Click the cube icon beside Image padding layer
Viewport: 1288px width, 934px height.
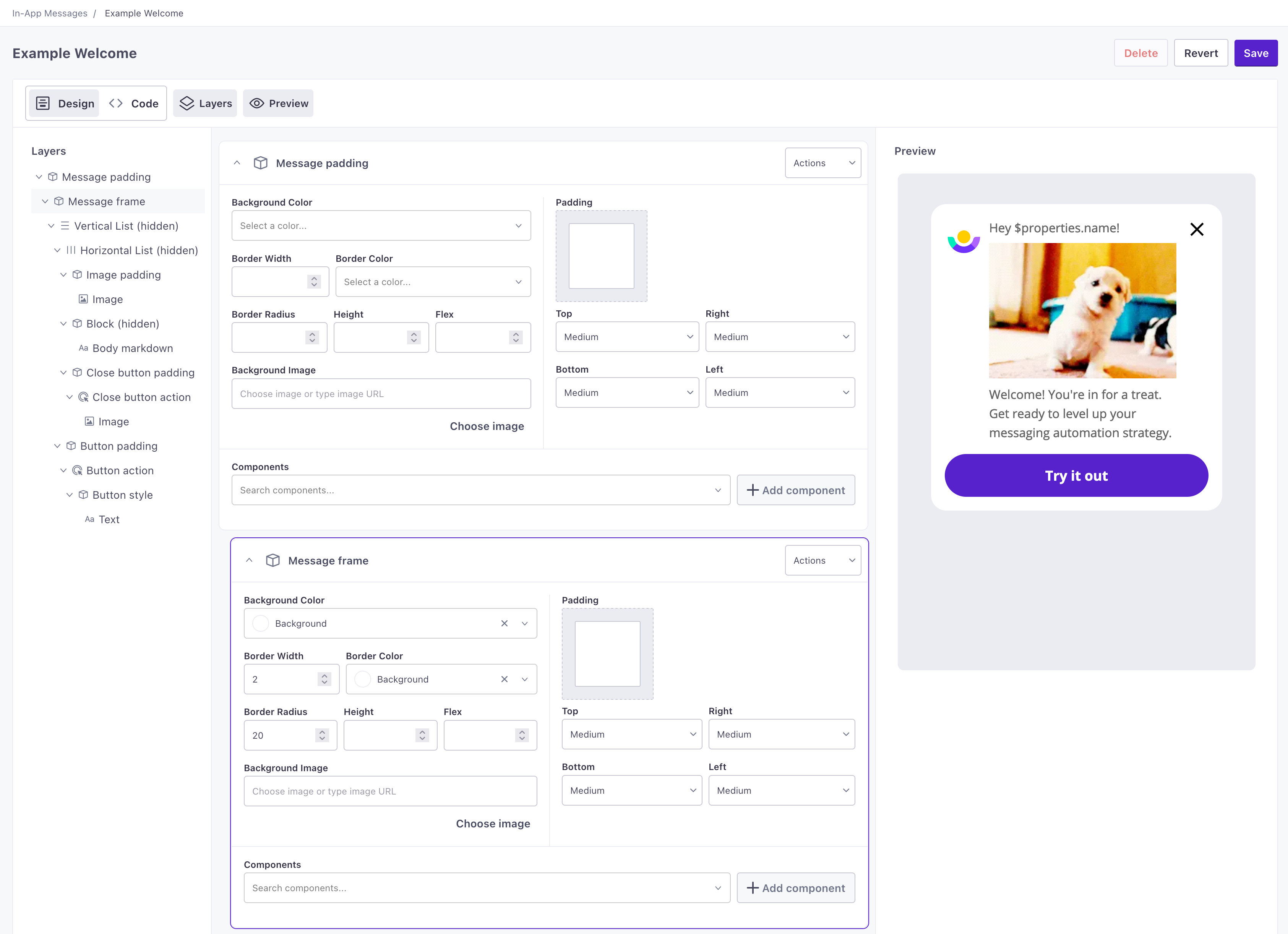77,274
